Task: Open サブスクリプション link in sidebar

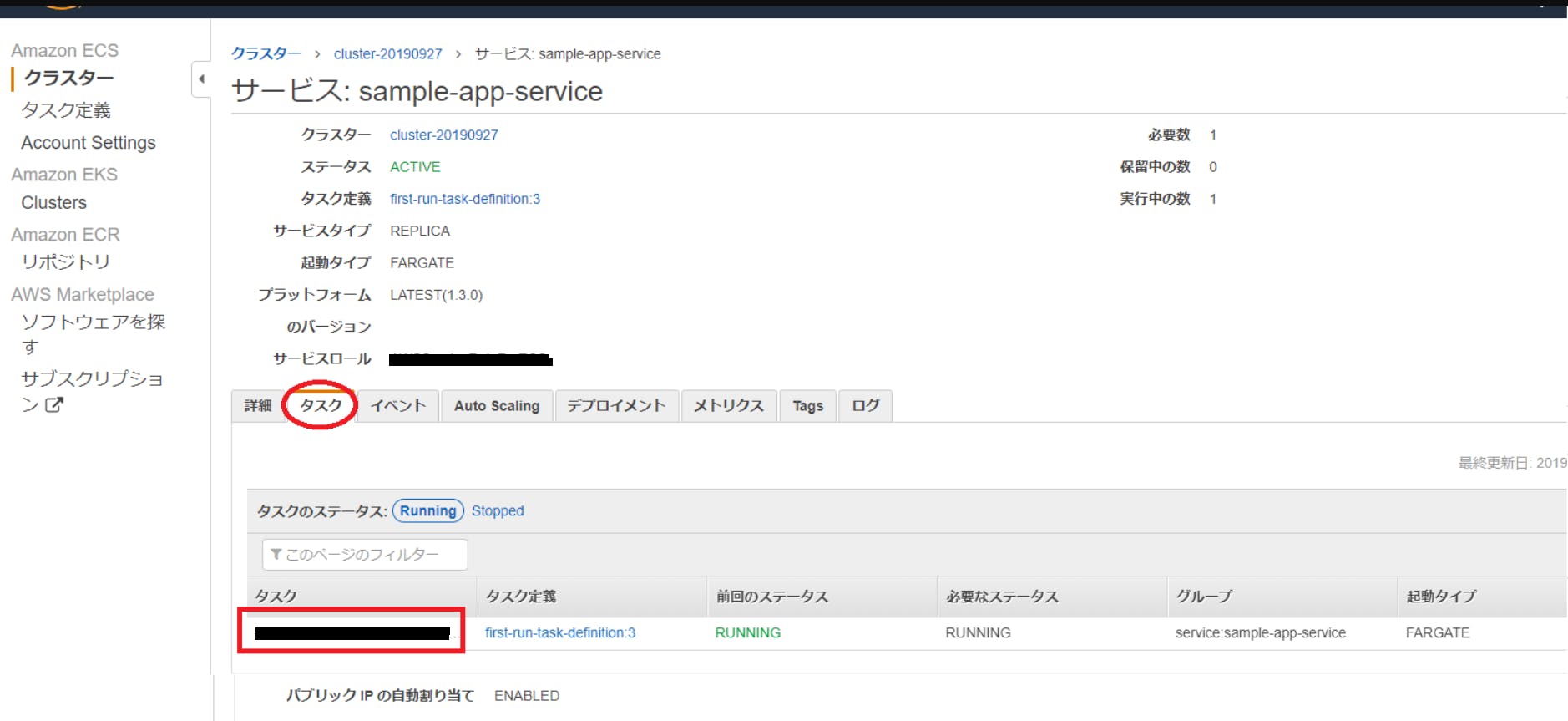Action: [x=92, y=390]
